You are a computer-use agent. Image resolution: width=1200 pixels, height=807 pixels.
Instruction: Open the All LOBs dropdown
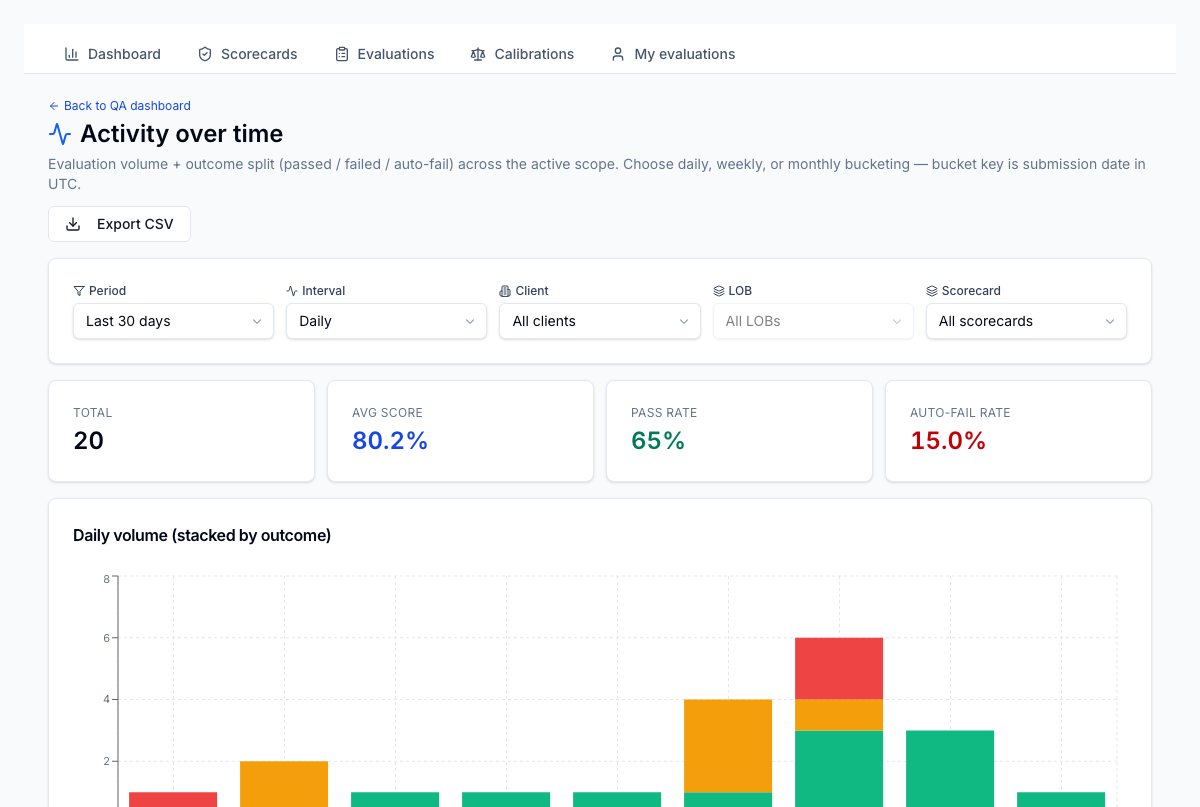[x=813, y=321]
